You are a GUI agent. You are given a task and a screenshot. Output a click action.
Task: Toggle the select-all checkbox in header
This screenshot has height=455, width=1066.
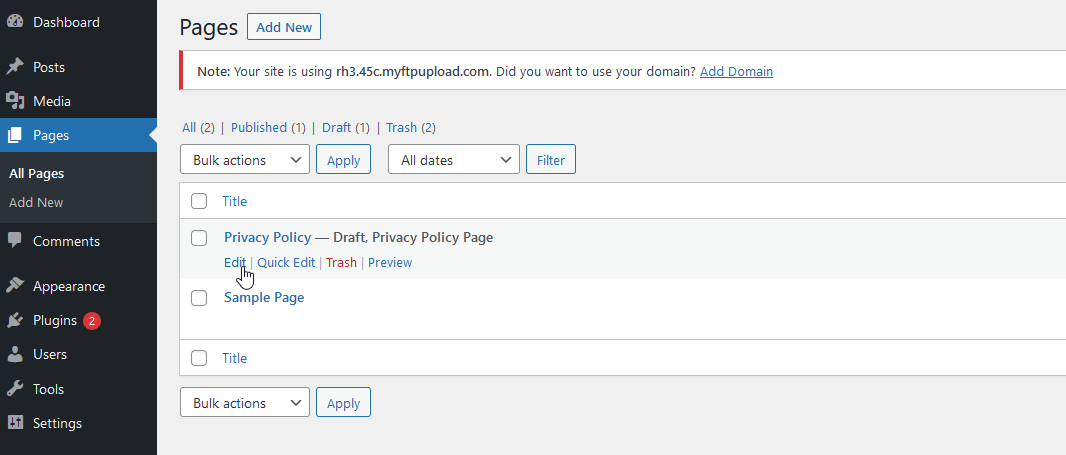point(199,201)
